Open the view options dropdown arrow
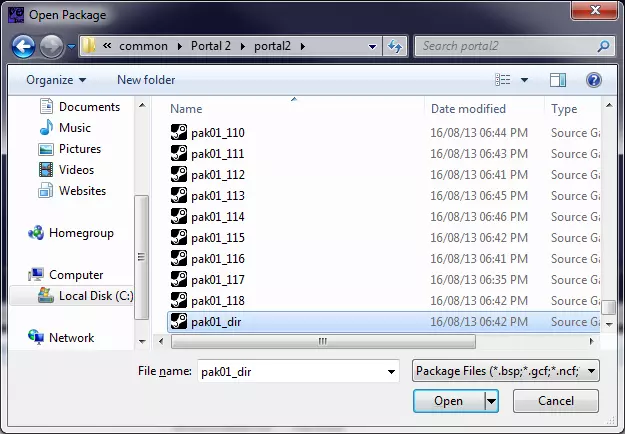625x434 pixels. pos(524,80)
